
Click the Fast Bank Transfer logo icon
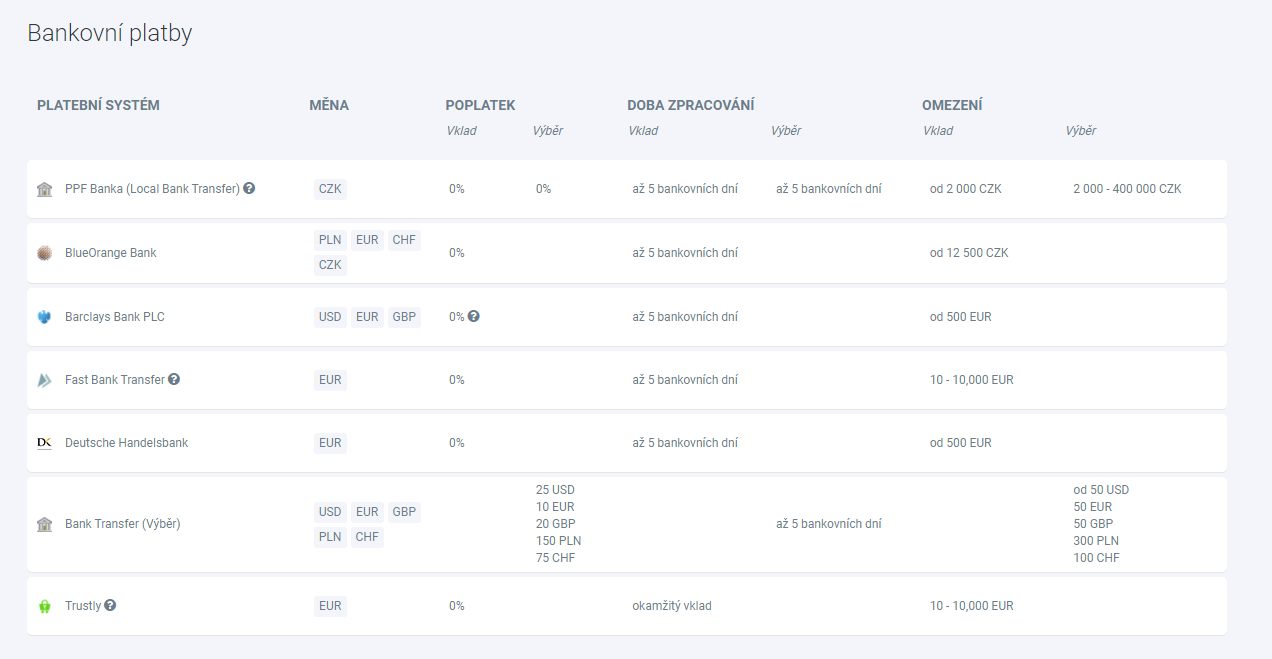click(44, 380)
